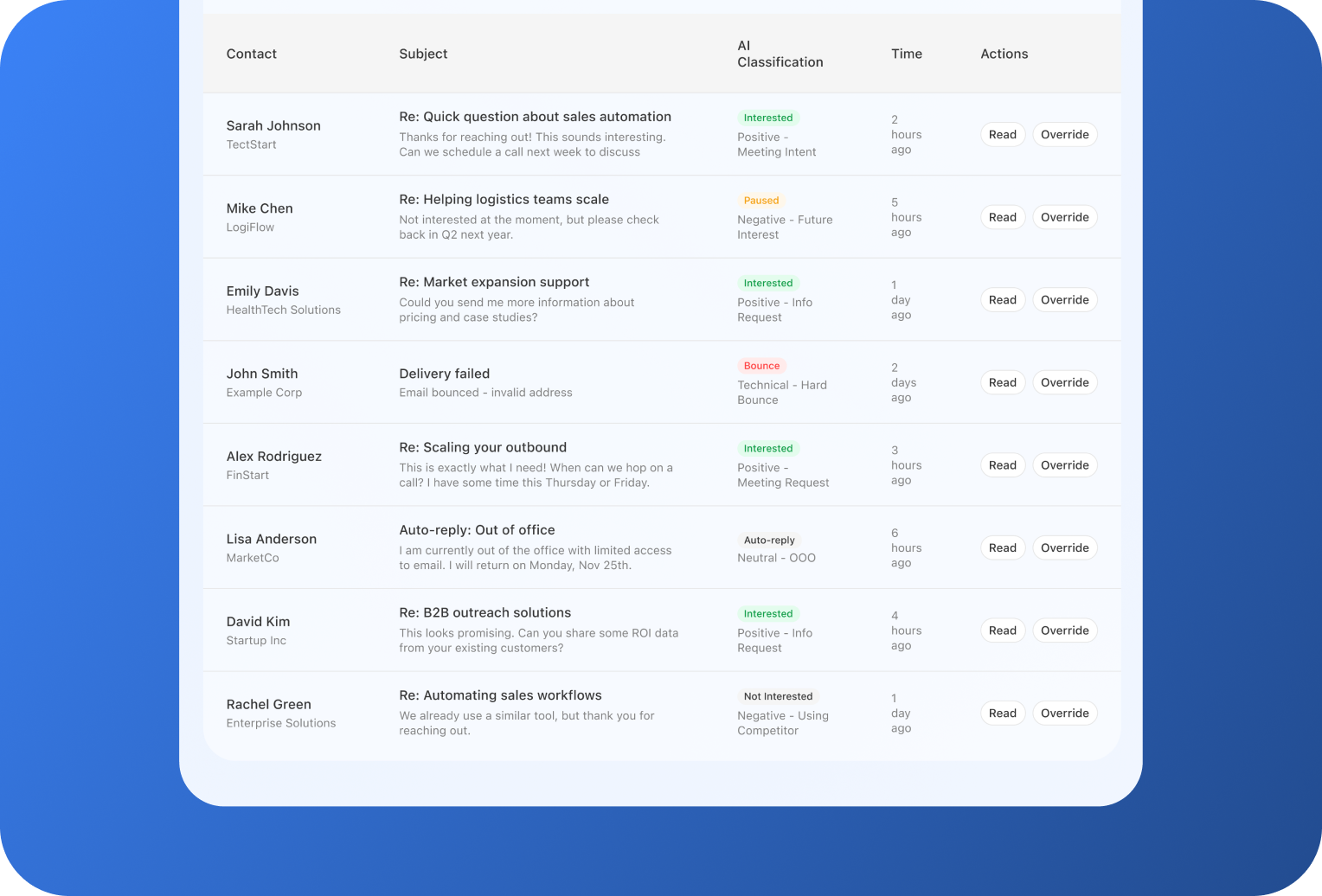1322x896 pixels.
Task: Open the subject 'Delivery failed'
Action: point(444,374)
